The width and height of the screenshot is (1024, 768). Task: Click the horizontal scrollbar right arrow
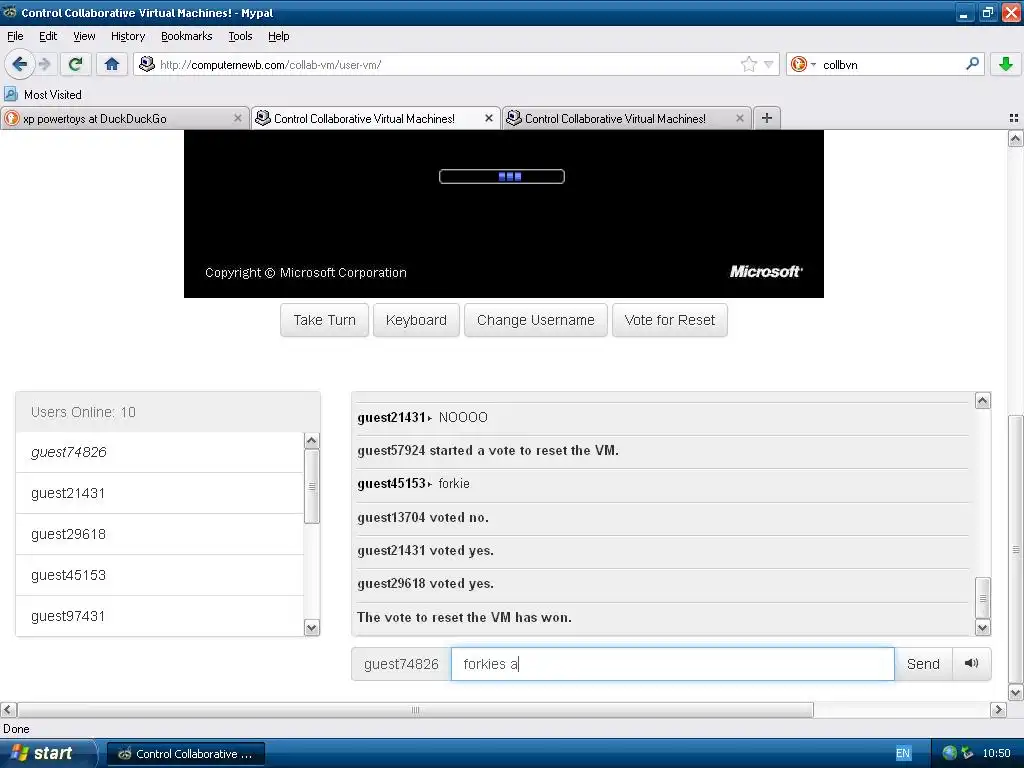(x=998, y=709)
